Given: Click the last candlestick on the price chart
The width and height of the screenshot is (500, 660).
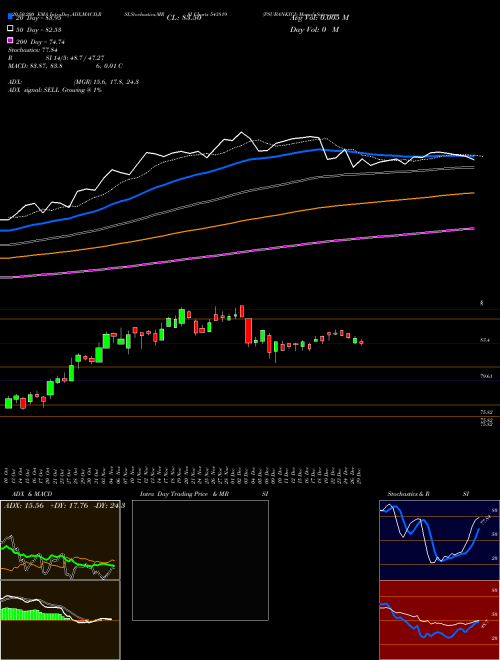Looking at the screenshot, I should click(361, 343).
